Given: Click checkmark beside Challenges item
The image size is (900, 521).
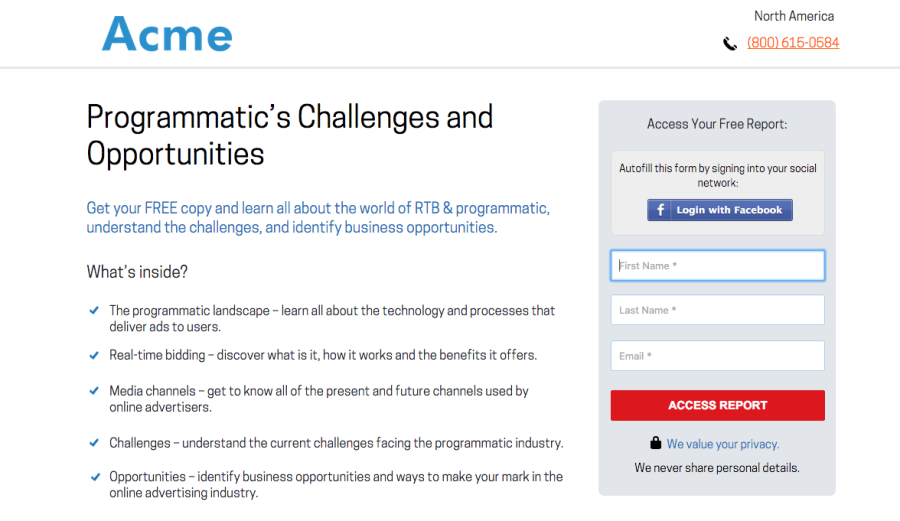Looking at the screenshot, I should (94, 442).
